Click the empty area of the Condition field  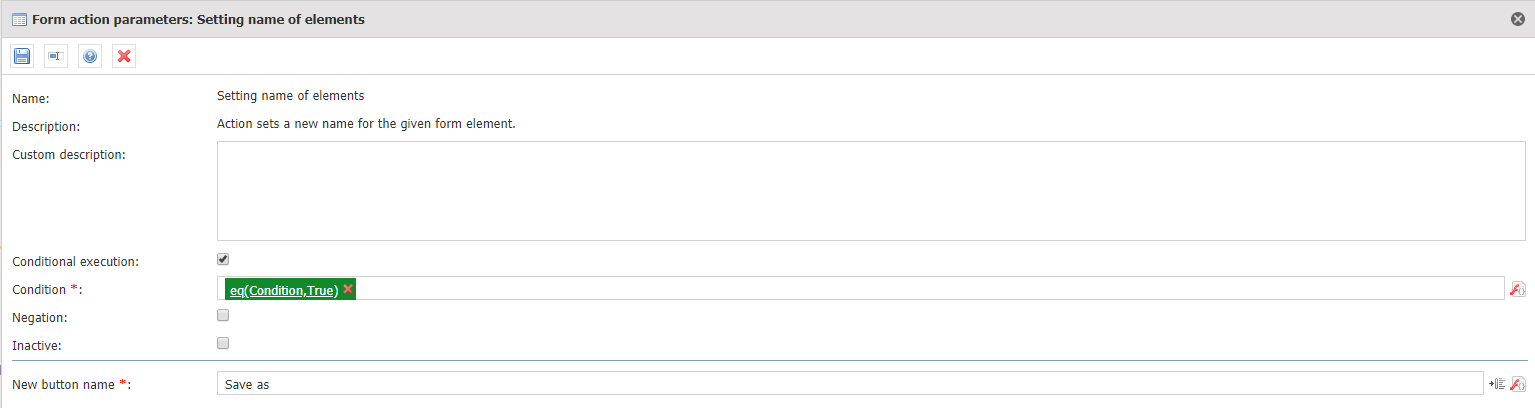click(930, 289)
